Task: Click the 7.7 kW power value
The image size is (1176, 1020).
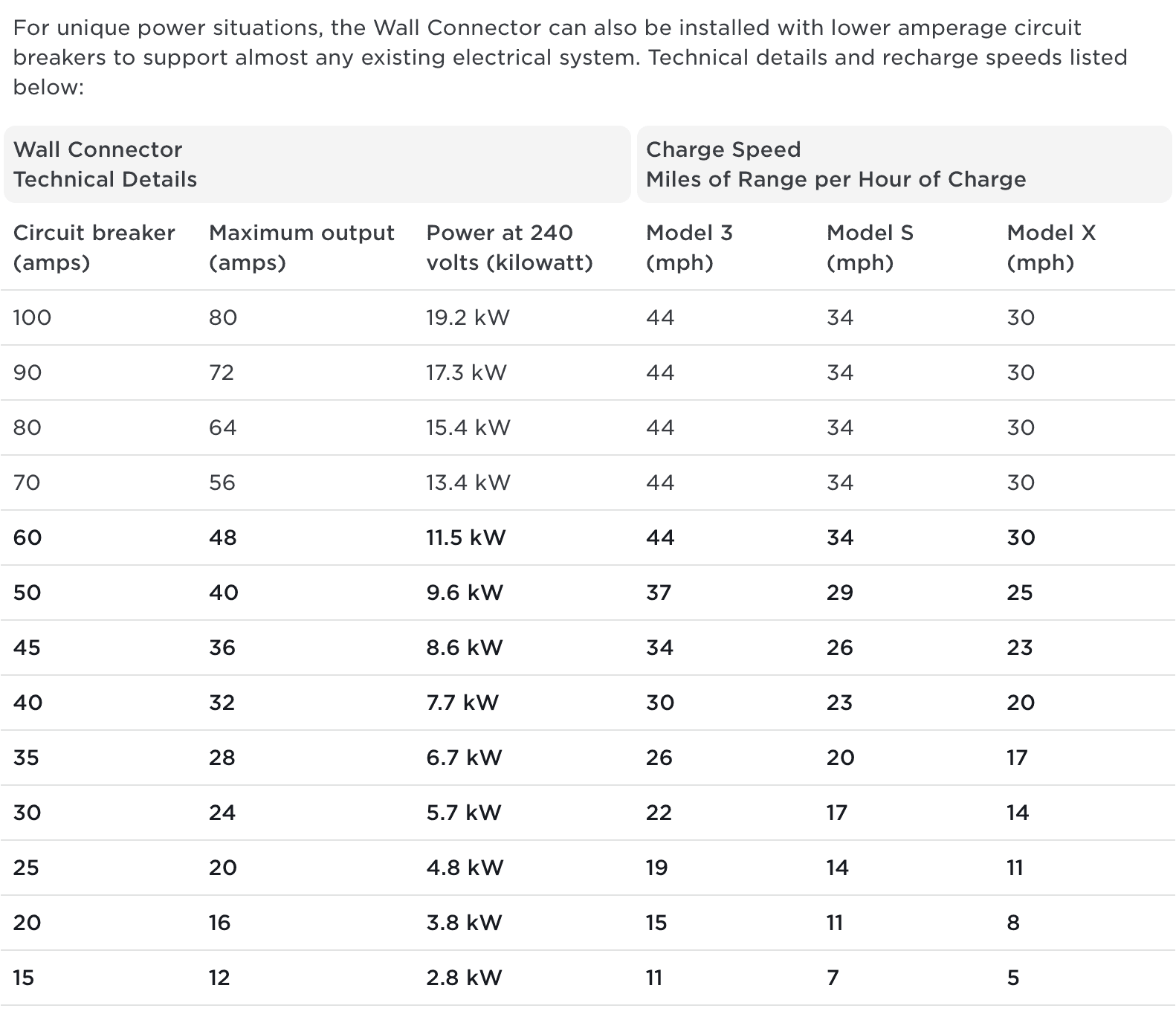Action: click(462, 703)
